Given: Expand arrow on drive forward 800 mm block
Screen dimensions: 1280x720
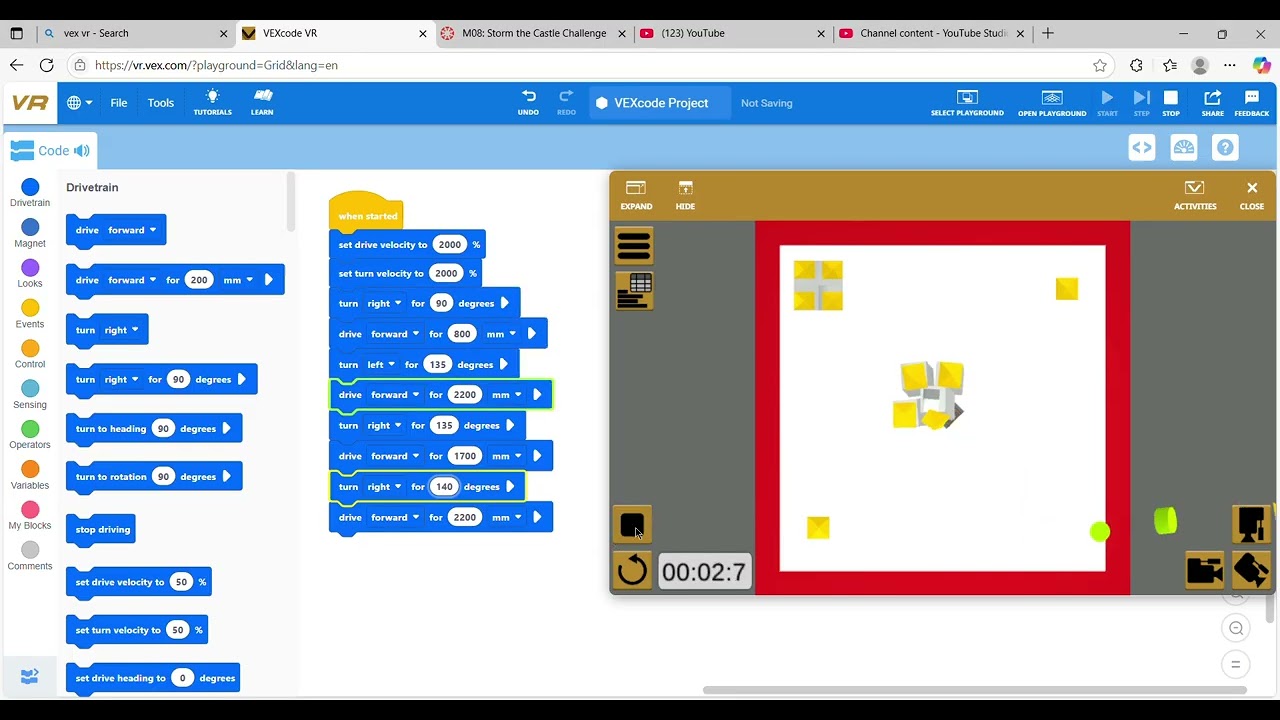Looking at the screenshot, I should (531, 334).
